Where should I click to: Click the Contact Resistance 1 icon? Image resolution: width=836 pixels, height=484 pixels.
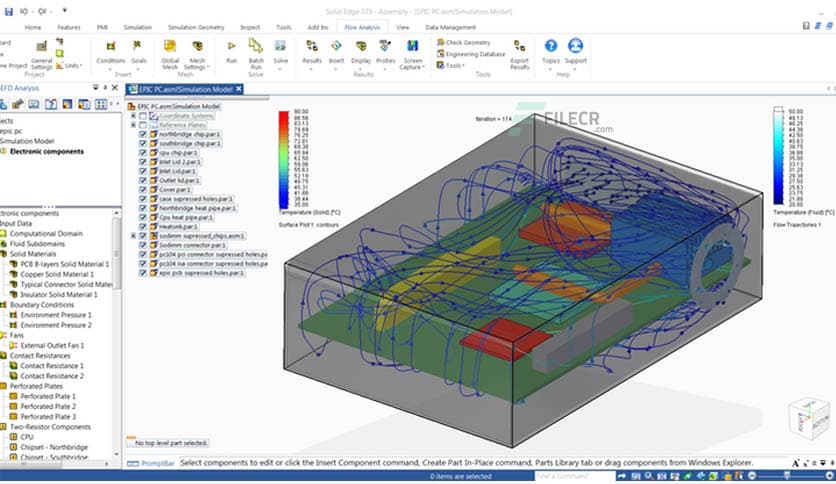pyautogui.click(x=13, y=366)
